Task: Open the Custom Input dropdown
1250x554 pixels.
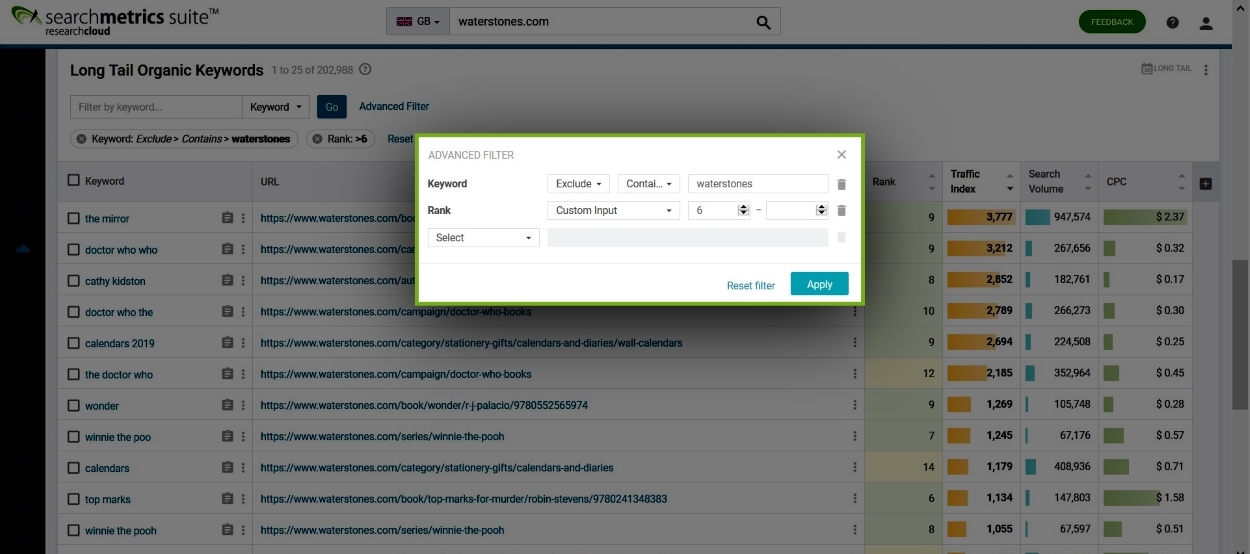Action: (613, 210)
